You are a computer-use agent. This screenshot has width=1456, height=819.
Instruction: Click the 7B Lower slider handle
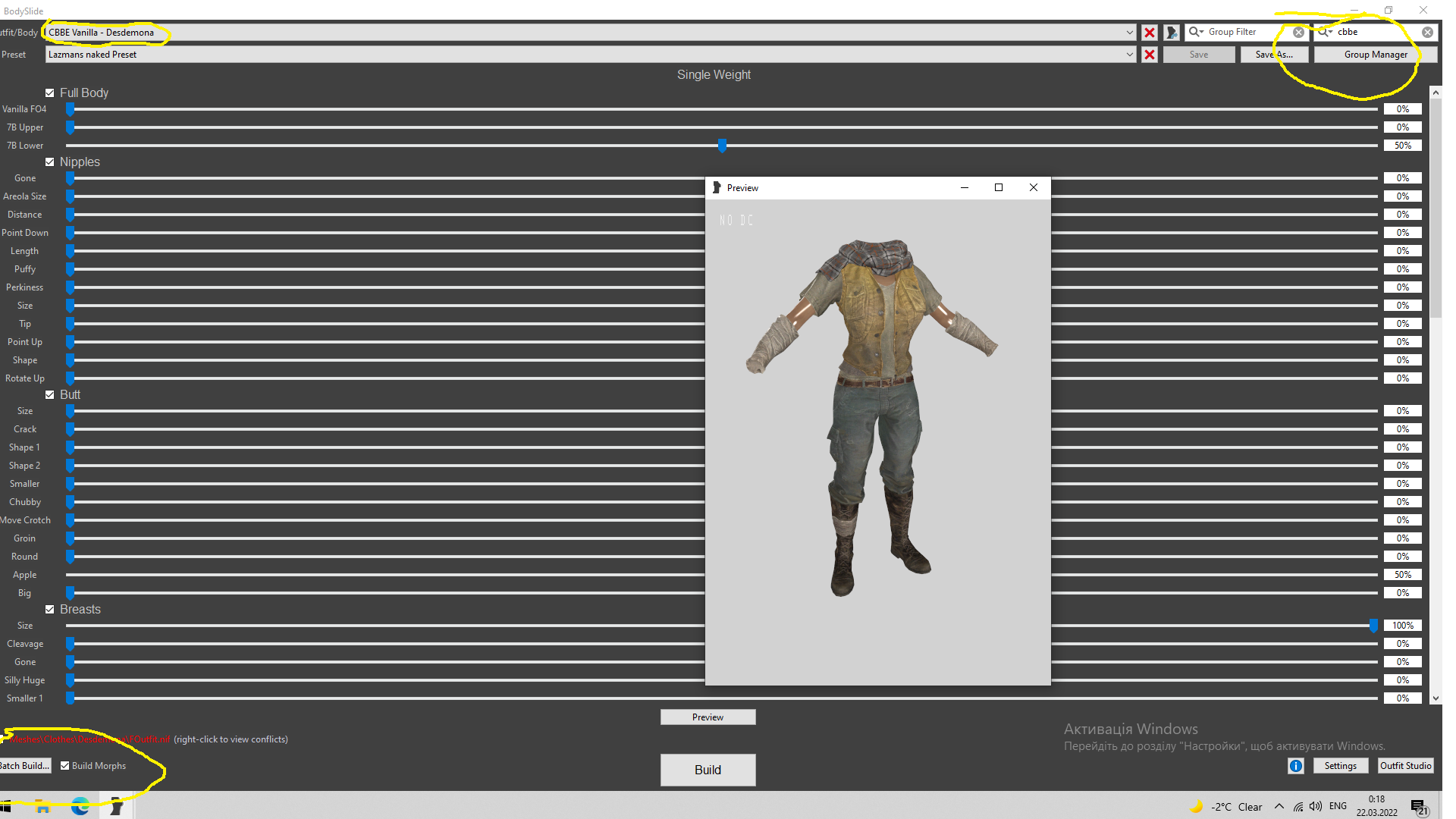coord(722,146)
